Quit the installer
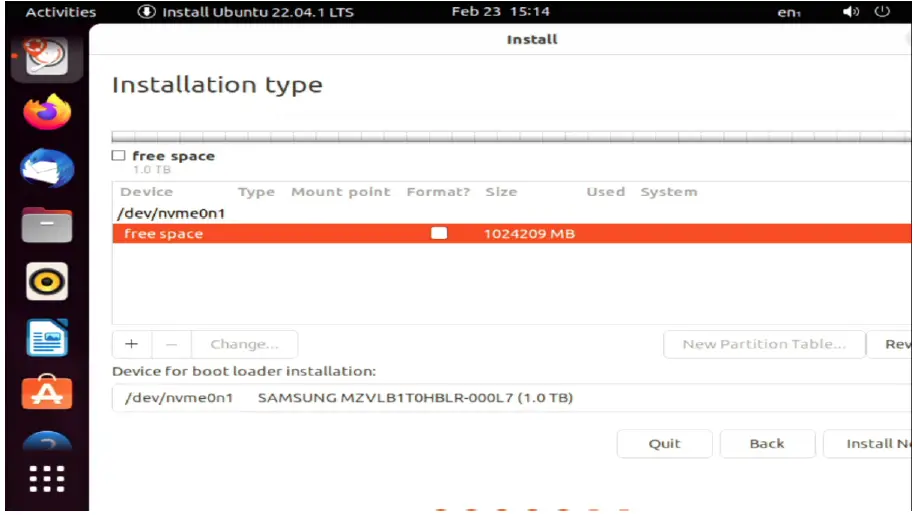922x515 pixels. click(x=664, y=444)
